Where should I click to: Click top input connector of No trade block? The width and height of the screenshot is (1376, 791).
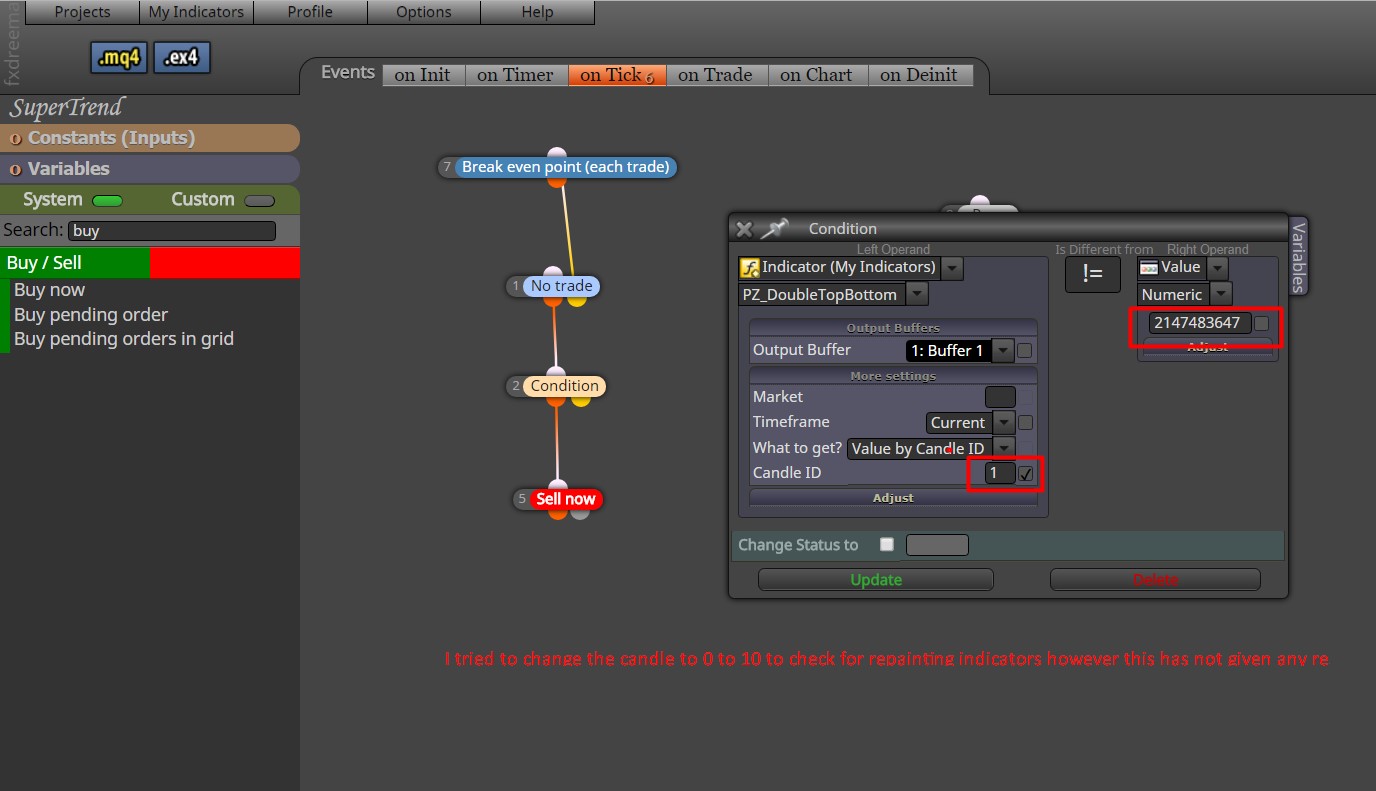click(x=553, y=273)
